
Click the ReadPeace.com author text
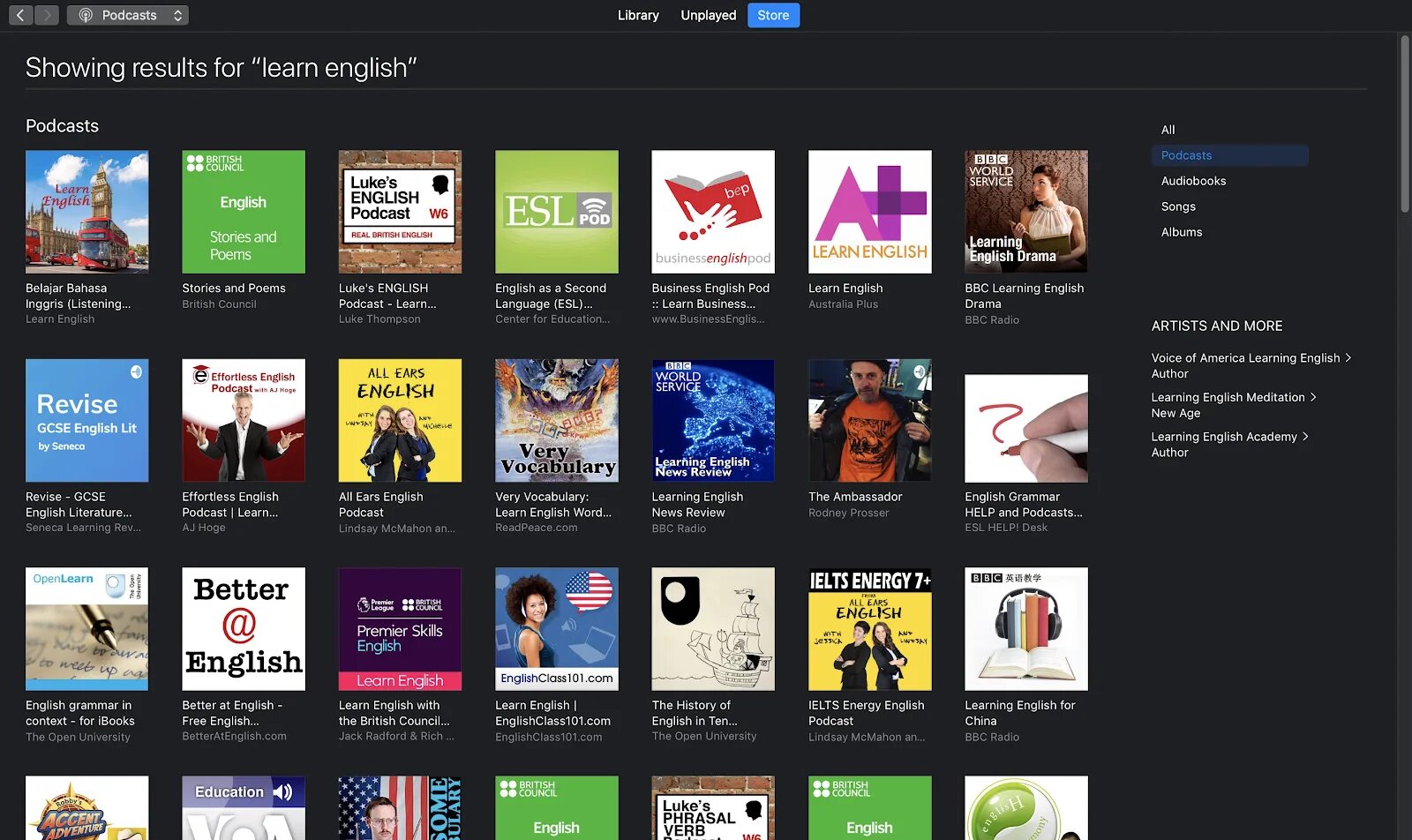pos(537,528)
